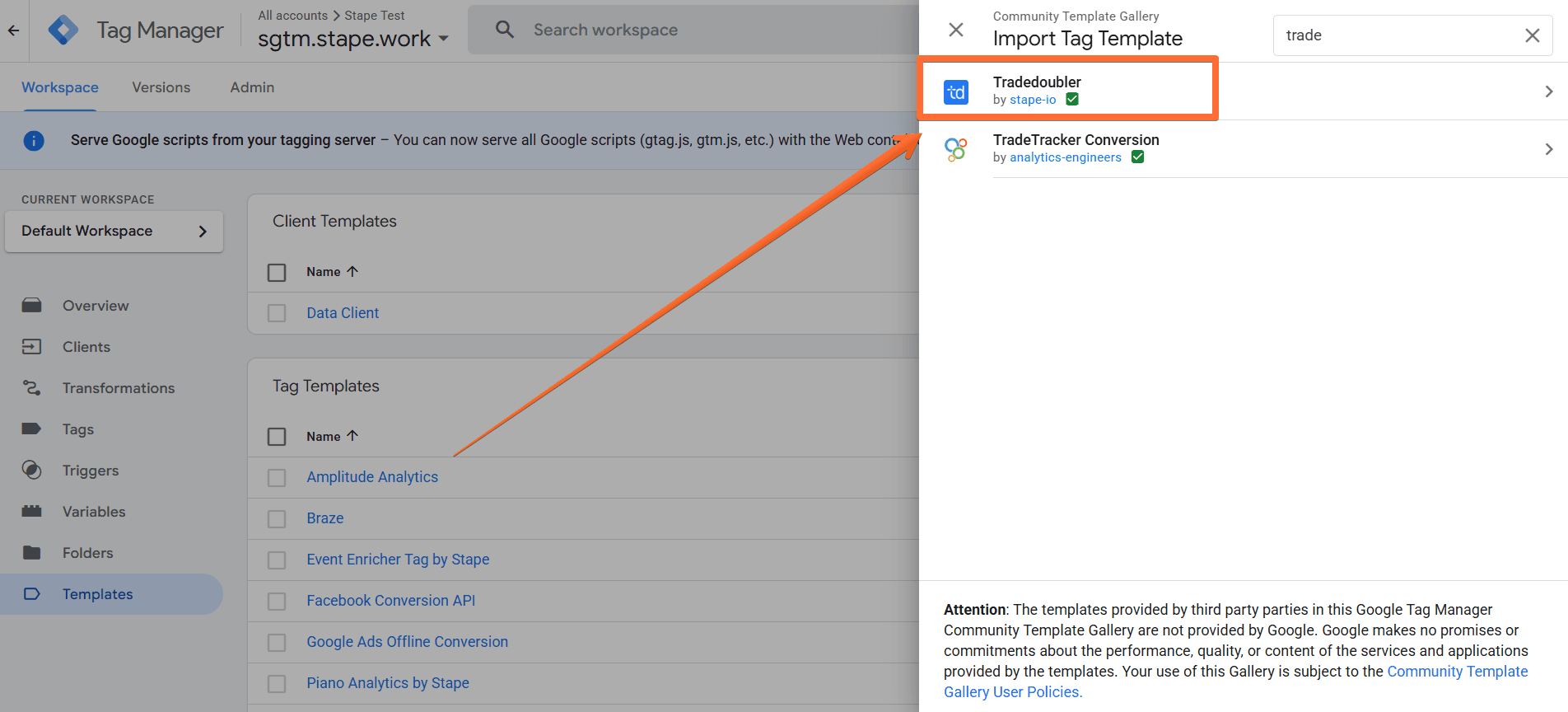Clear the trade search text
This screenshot has width=1568, height=712.
1532,35
